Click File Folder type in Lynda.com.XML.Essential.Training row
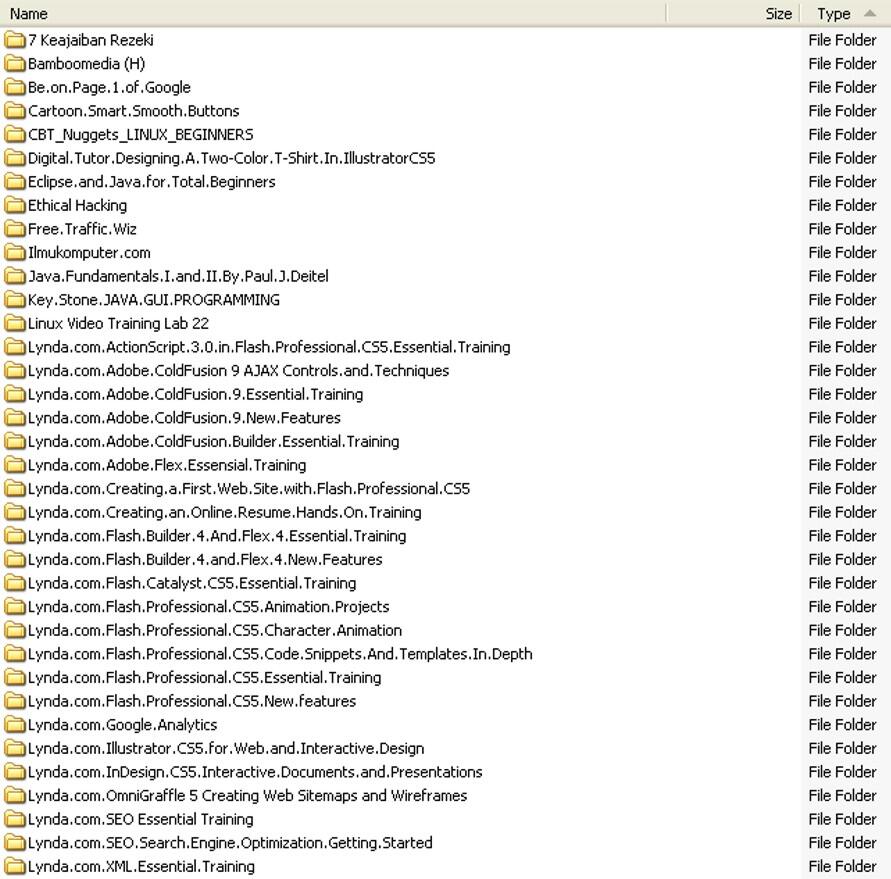 pos(843,866)
